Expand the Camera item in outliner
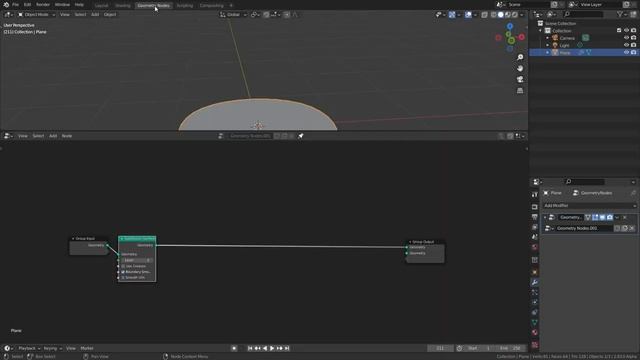The height and width of the screenshot is (360, 640). [548, 38]
